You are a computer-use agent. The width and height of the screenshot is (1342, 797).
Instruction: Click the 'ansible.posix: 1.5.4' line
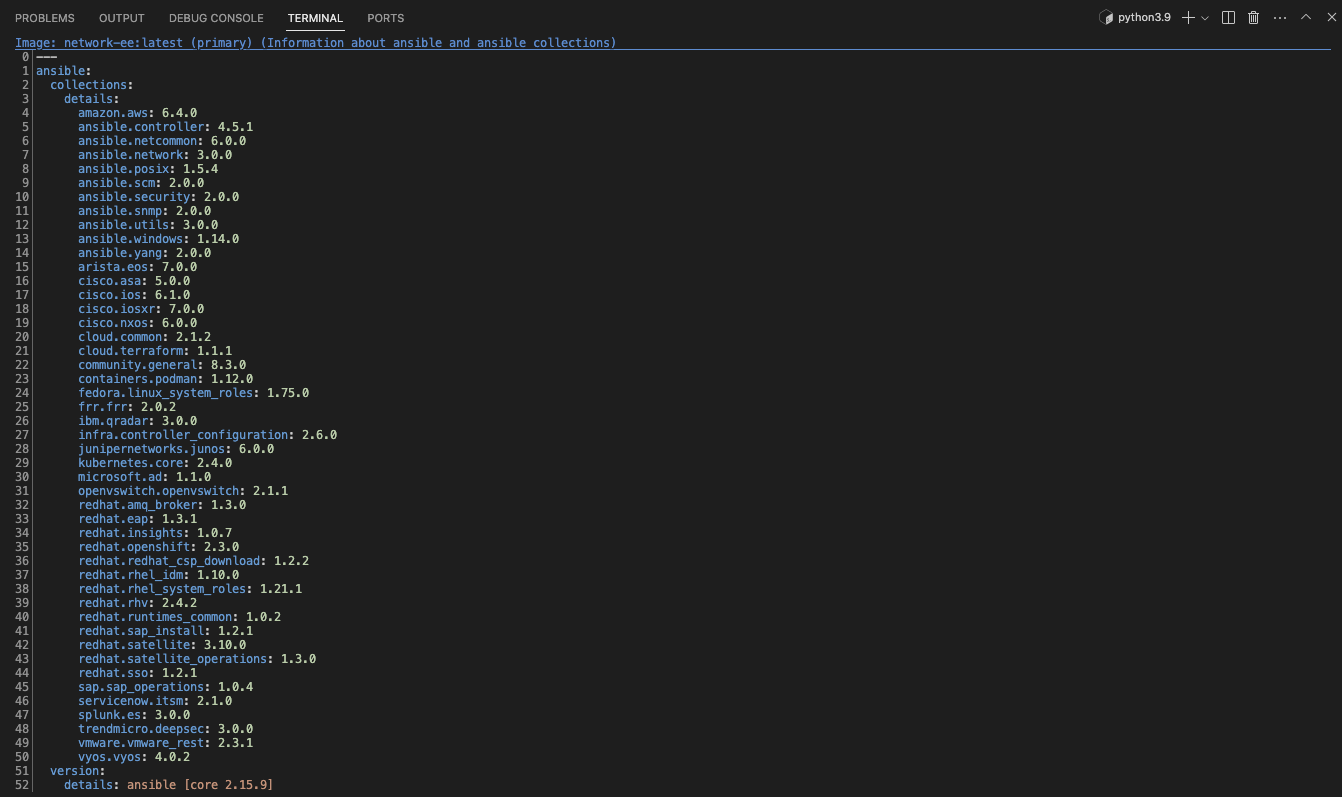148,169
